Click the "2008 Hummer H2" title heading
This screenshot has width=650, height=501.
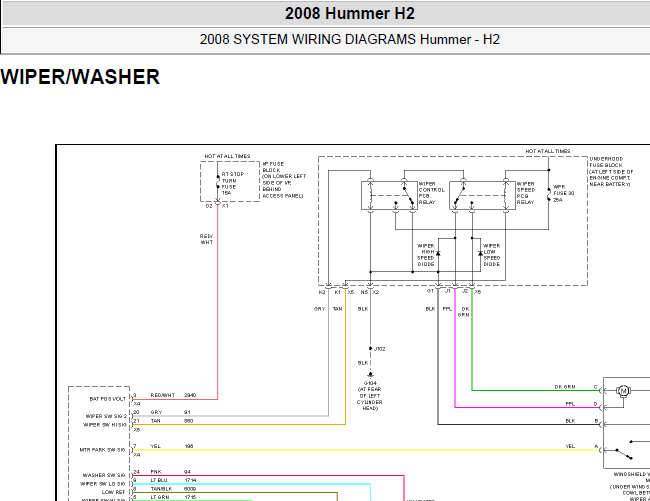tap(349, 13)
